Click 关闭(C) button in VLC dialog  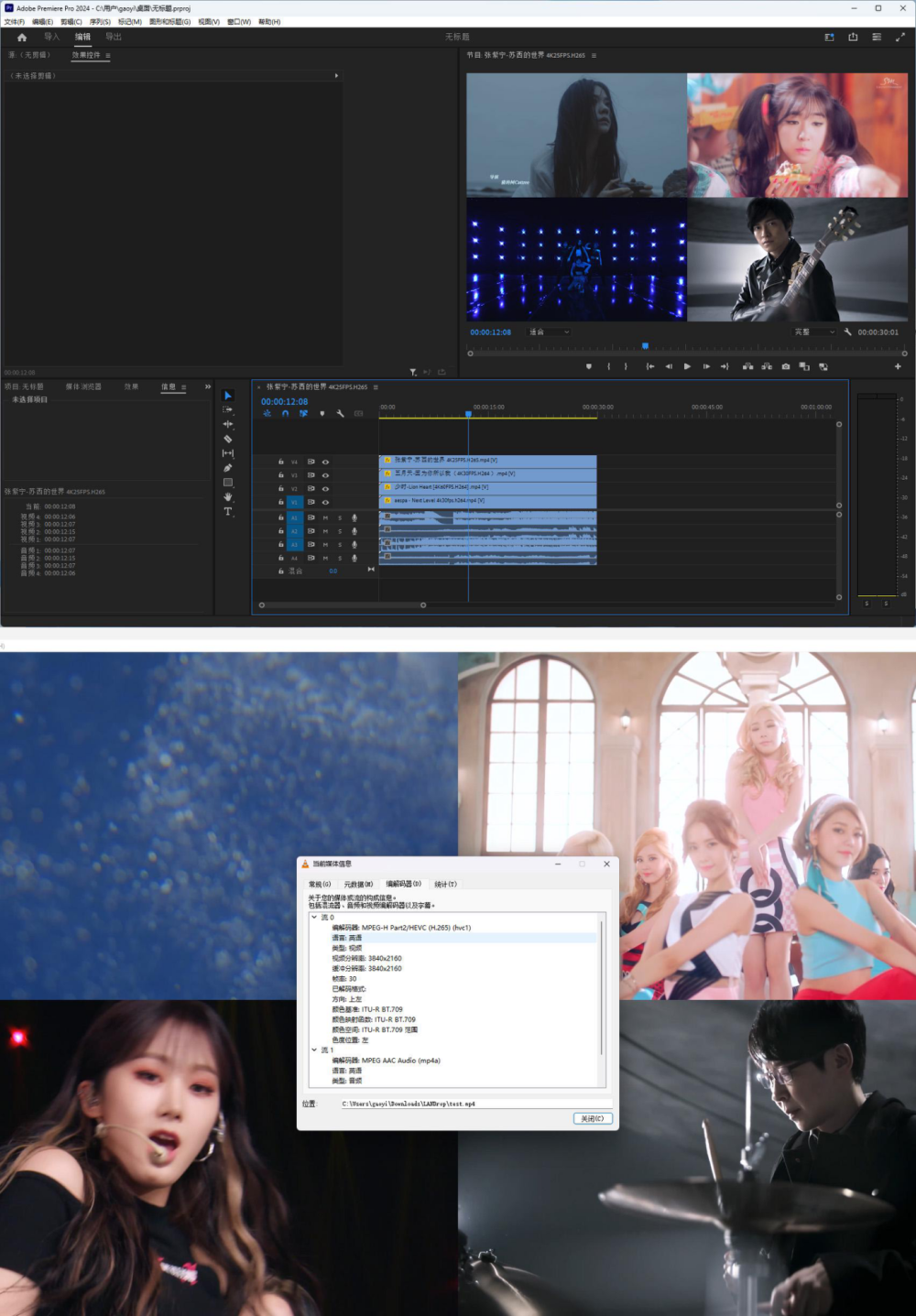pos(592,1118)
